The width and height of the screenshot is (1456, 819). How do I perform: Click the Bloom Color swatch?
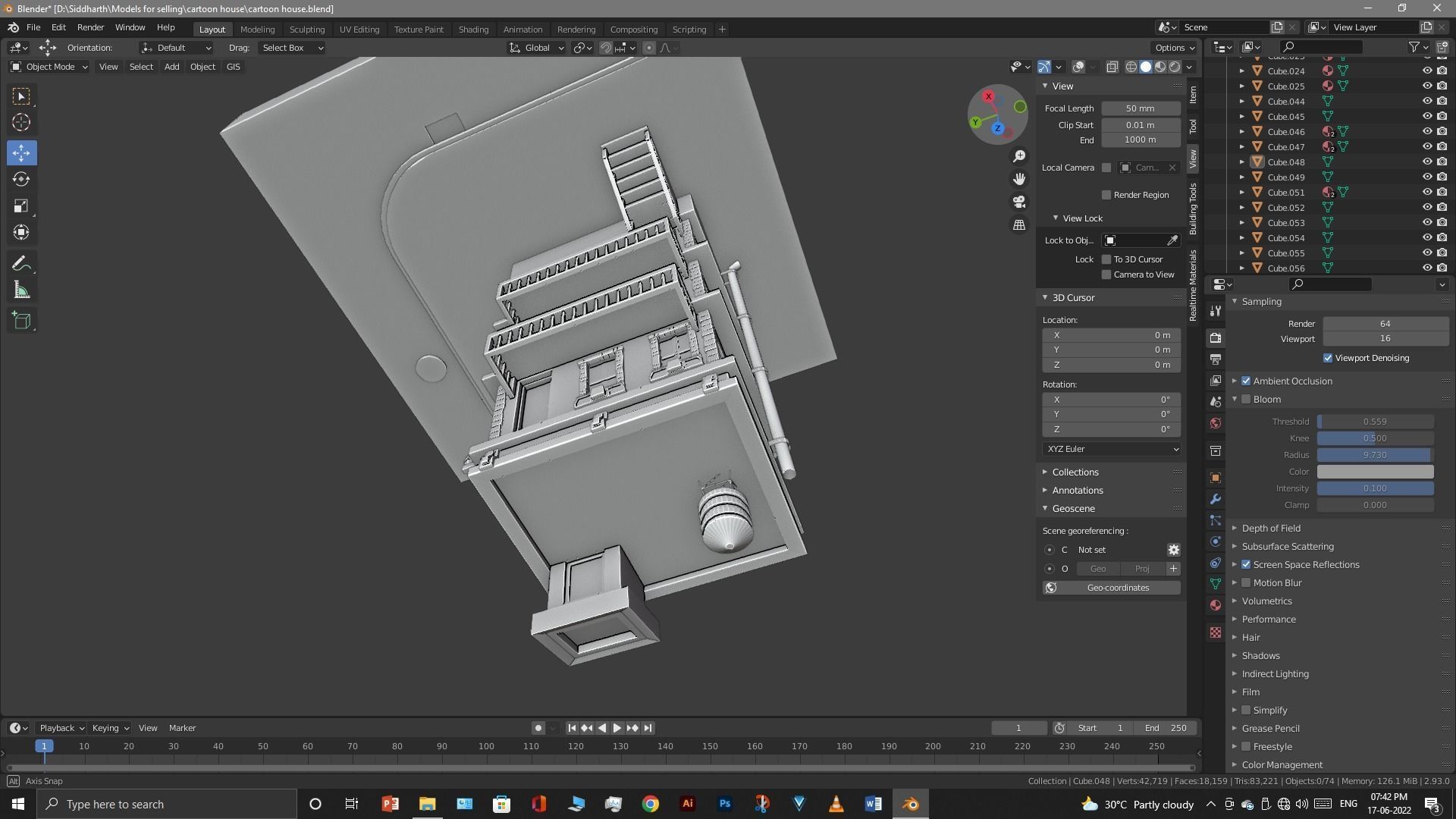(x=1375, y=472)
